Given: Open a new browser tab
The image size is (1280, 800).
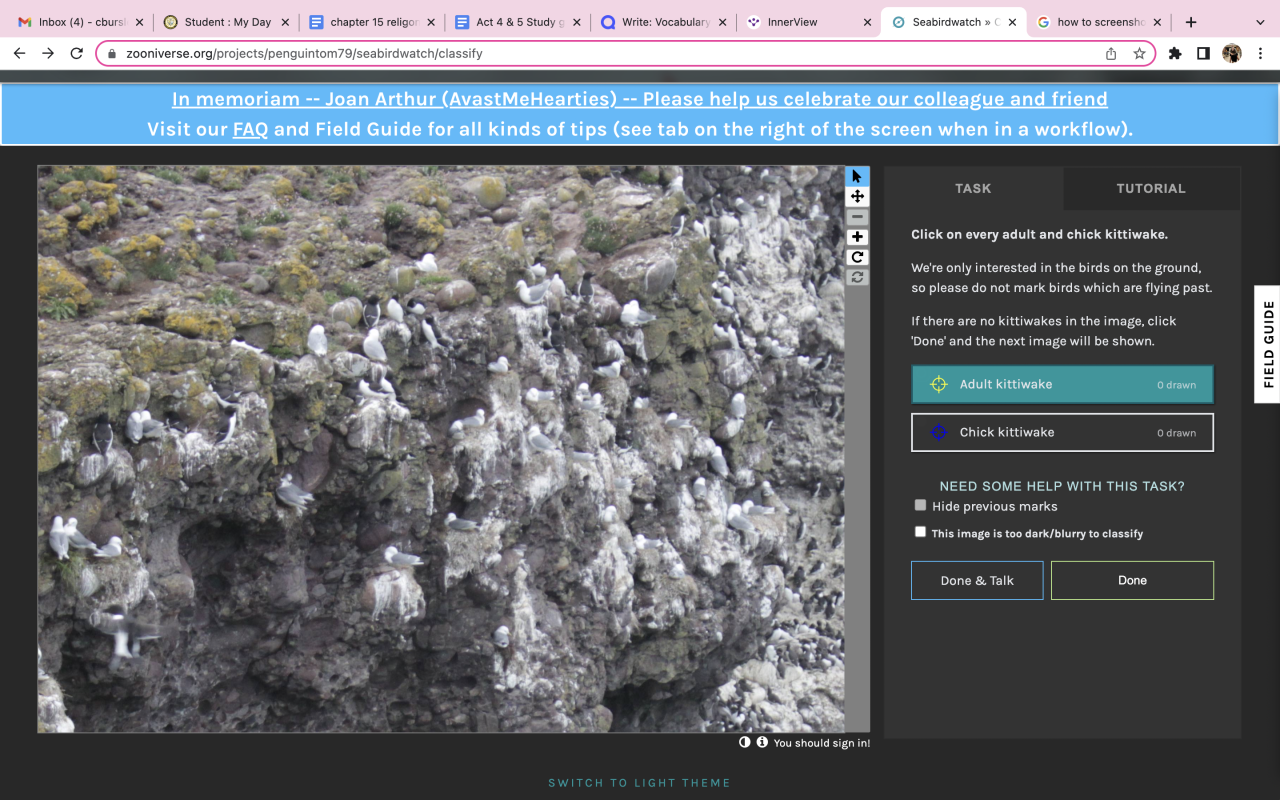Looking at the screenshot, I should [1191, 22].
